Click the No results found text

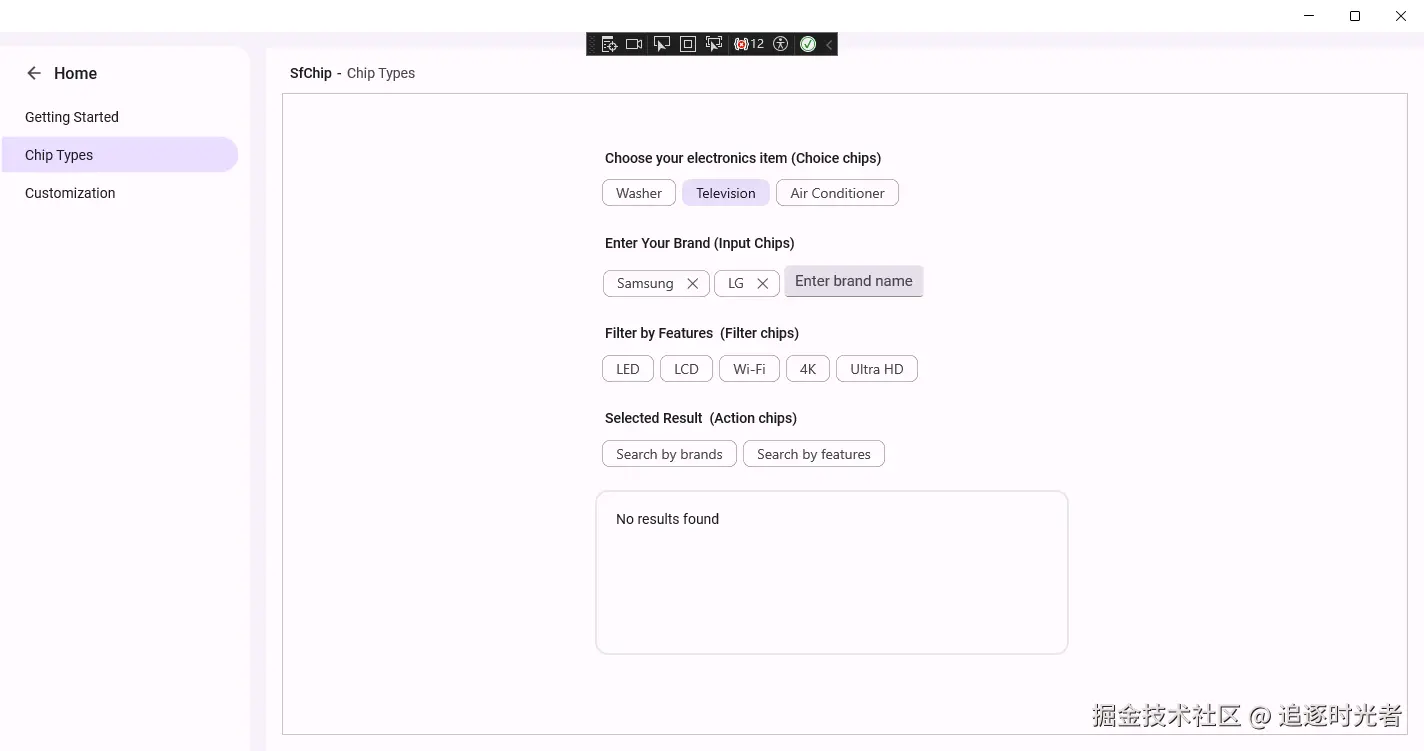coord(667,519)
